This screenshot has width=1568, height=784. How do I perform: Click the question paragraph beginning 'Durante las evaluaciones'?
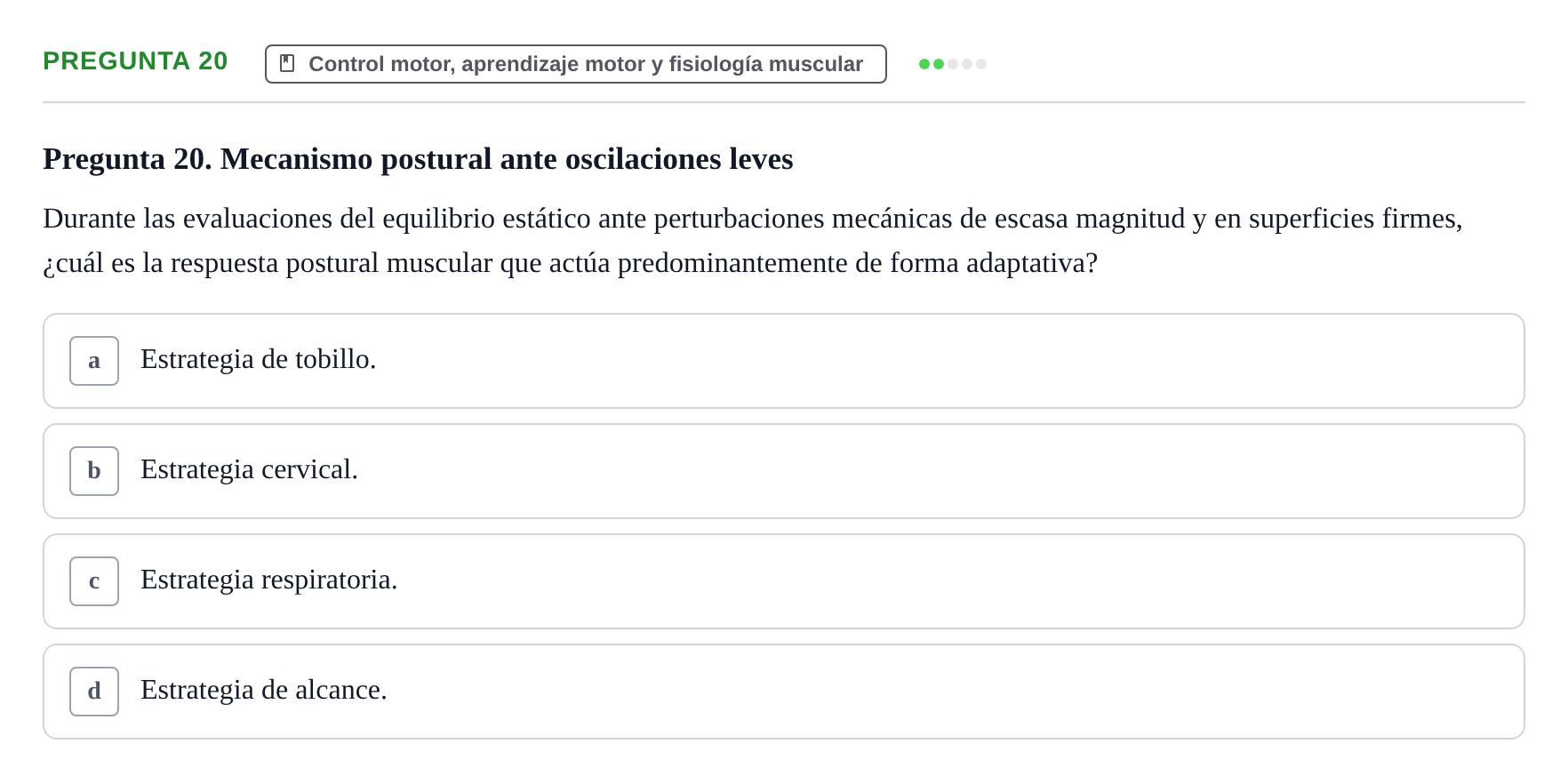753,241
